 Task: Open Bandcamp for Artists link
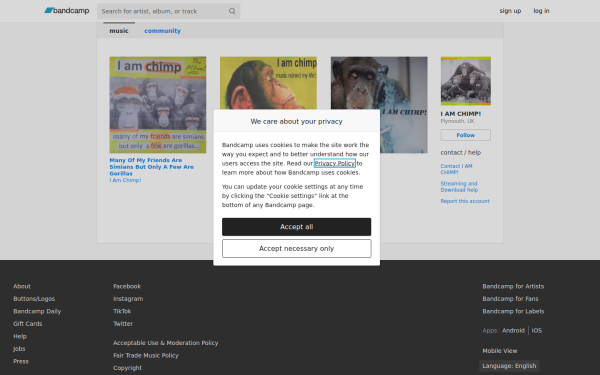(x=513, y=286)
